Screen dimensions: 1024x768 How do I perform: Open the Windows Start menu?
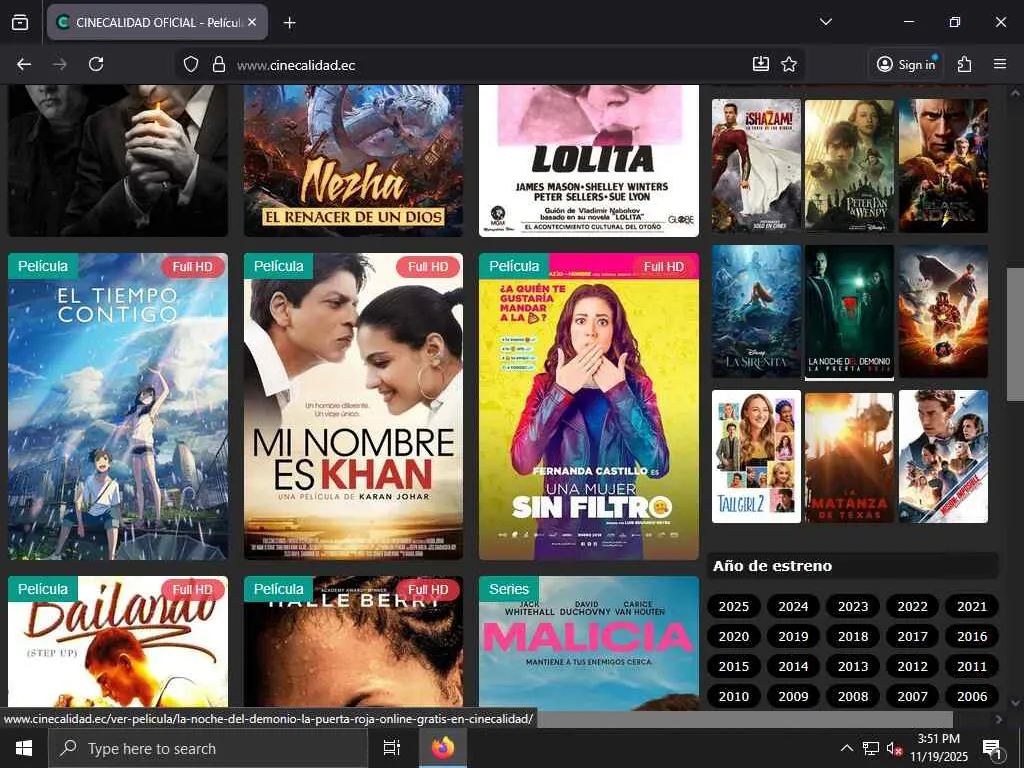24,748
